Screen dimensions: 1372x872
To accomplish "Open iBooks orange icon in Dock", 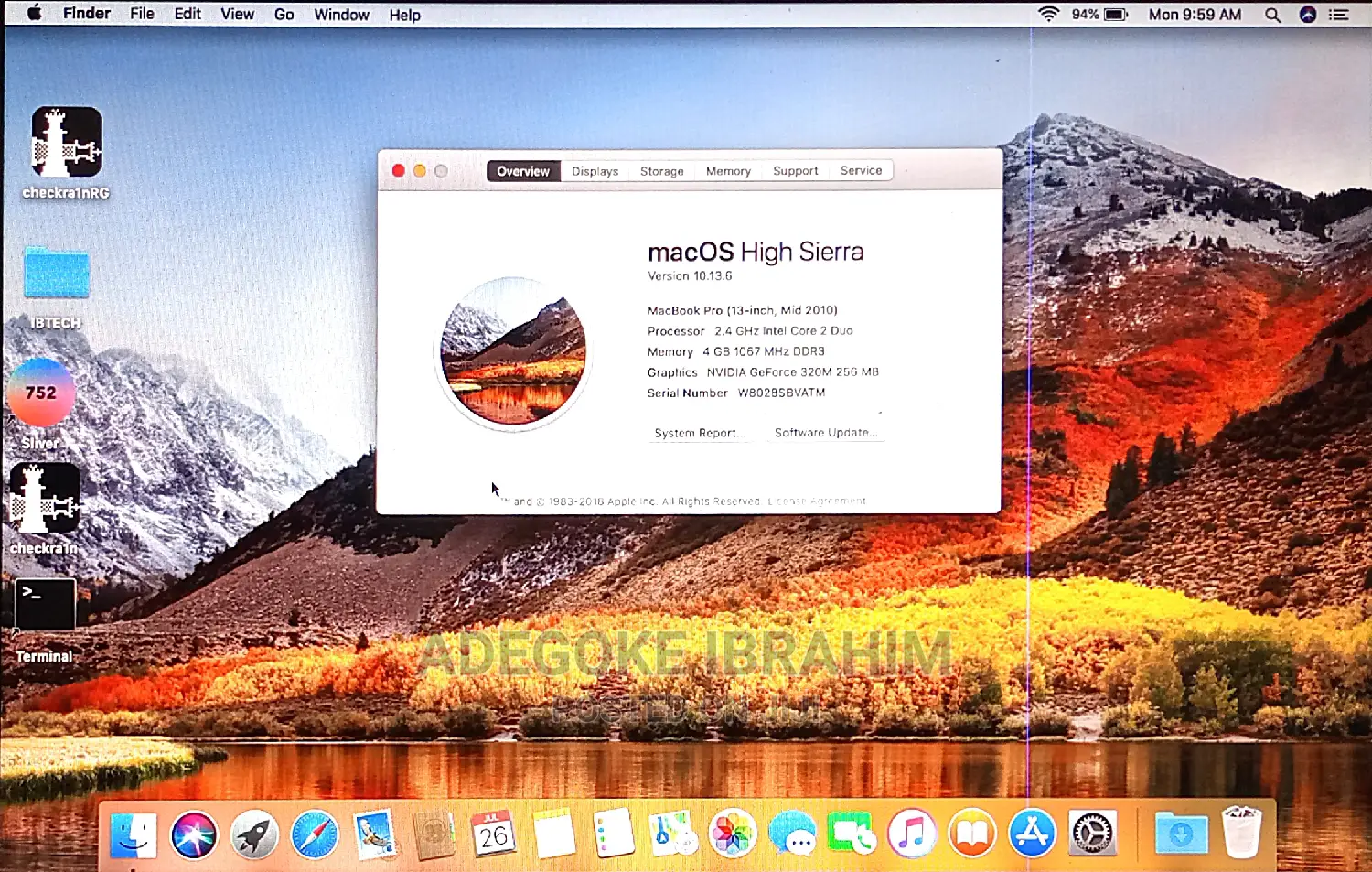I will tap(971, 834).
